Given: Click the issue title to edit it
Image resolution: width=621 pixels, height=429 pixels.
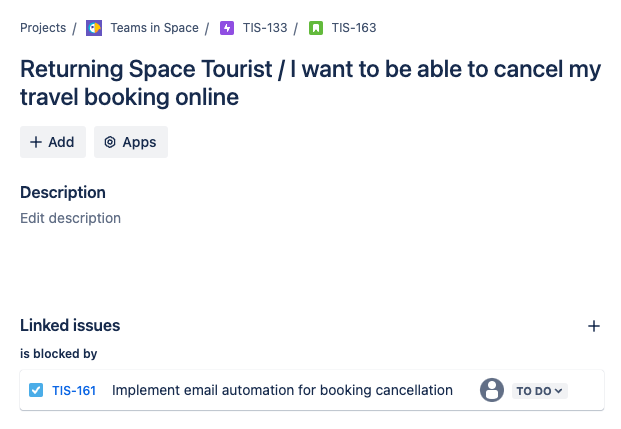Looking at the screenshot, I should pyautogui.click(x=310, y=83).
